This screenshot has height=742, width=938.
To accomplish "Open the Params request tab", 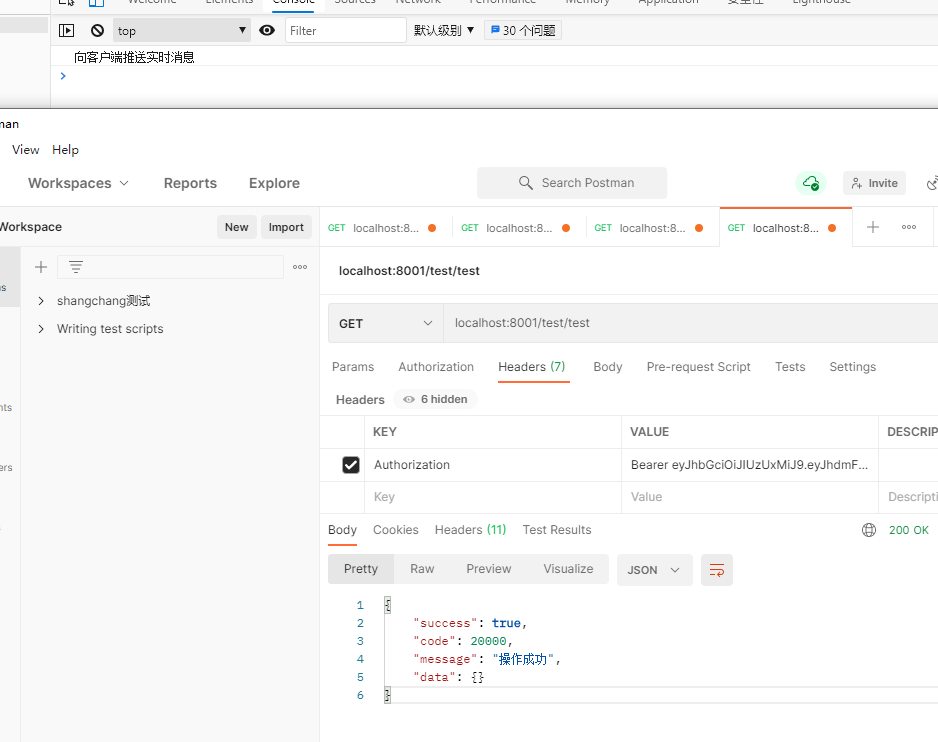I will point(353,367).
